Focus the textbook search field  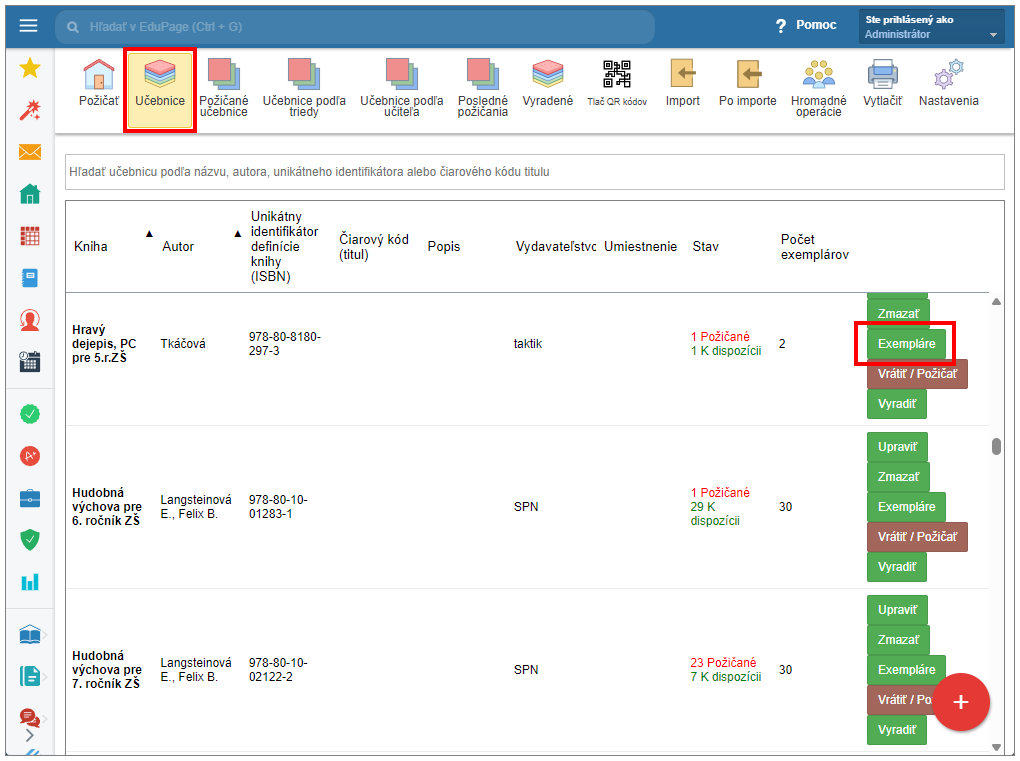[x=534, y=172]
